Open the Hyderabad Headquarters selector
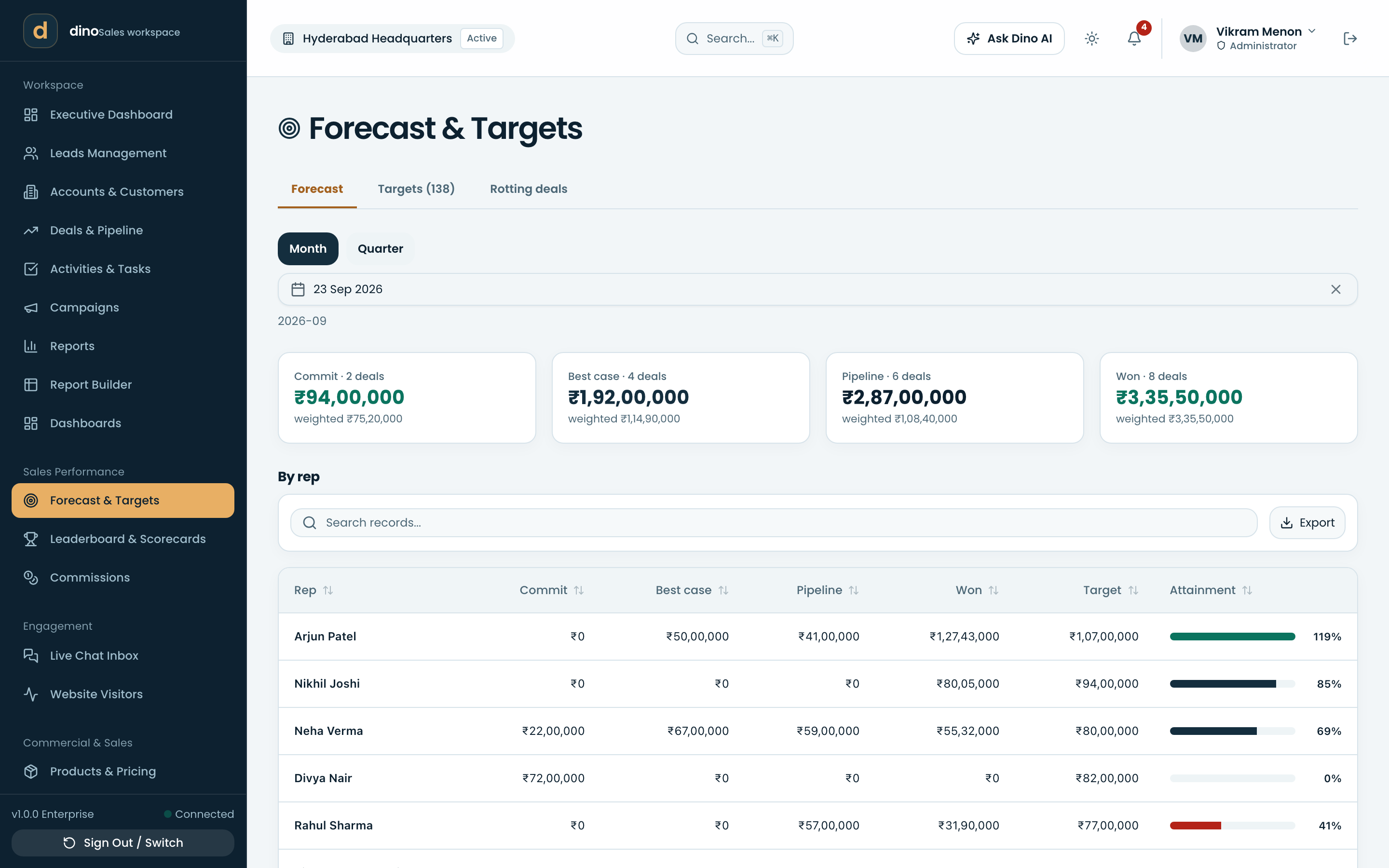Screen dimensions: 1389x868 coord(393,39)
